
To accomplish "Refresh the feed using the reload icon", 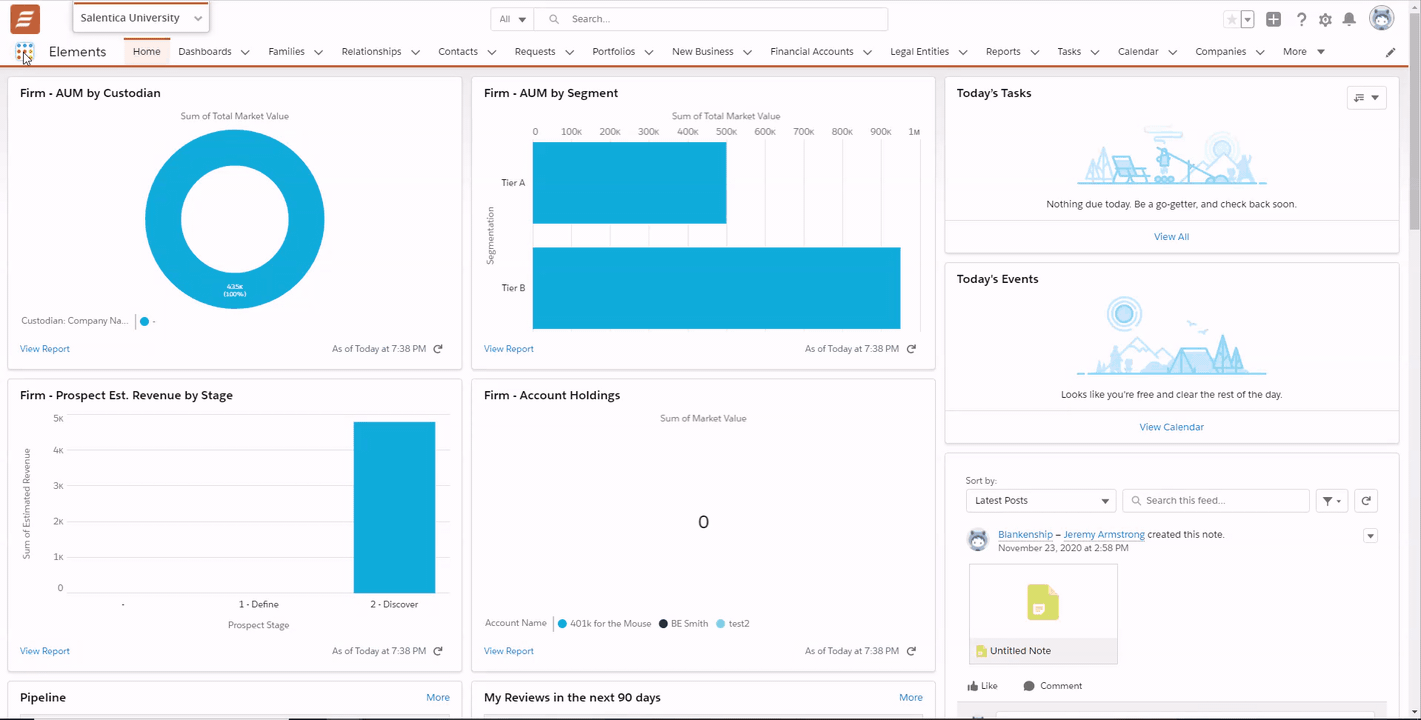I will [1366, 501].
